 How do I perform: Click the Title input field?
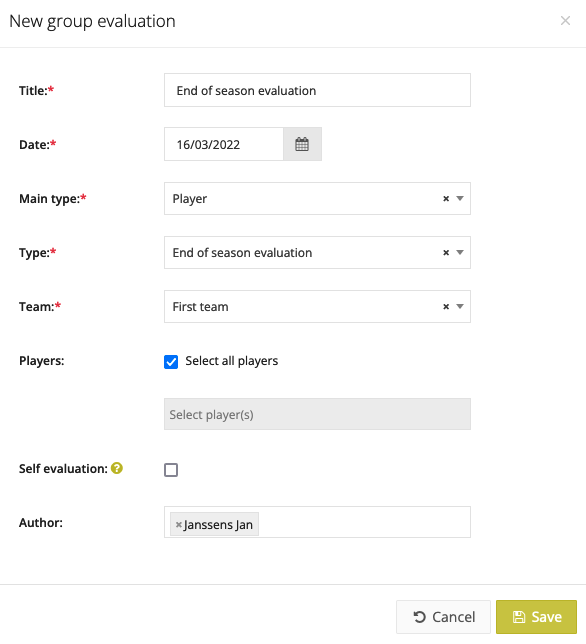pos(317,90)
